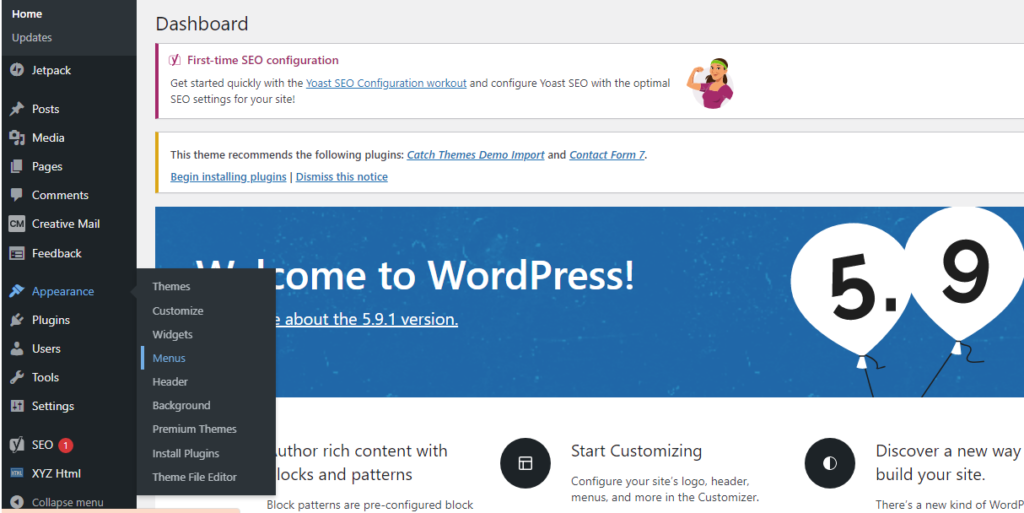Open Theme File Editor
Viewport: 1024px width, 513px height.
tap(194, 477)
